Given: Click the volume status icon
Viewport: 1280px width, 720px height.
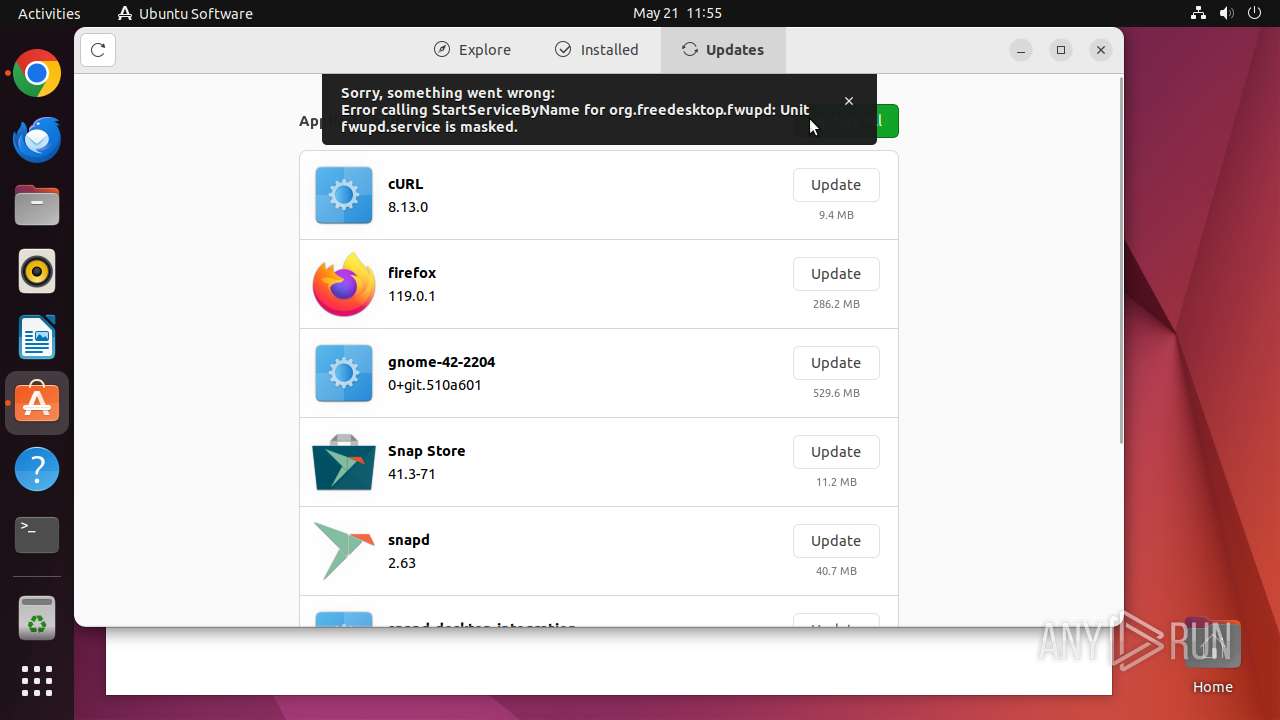Looking at the screenshot, I should [x=1227, y=13].
